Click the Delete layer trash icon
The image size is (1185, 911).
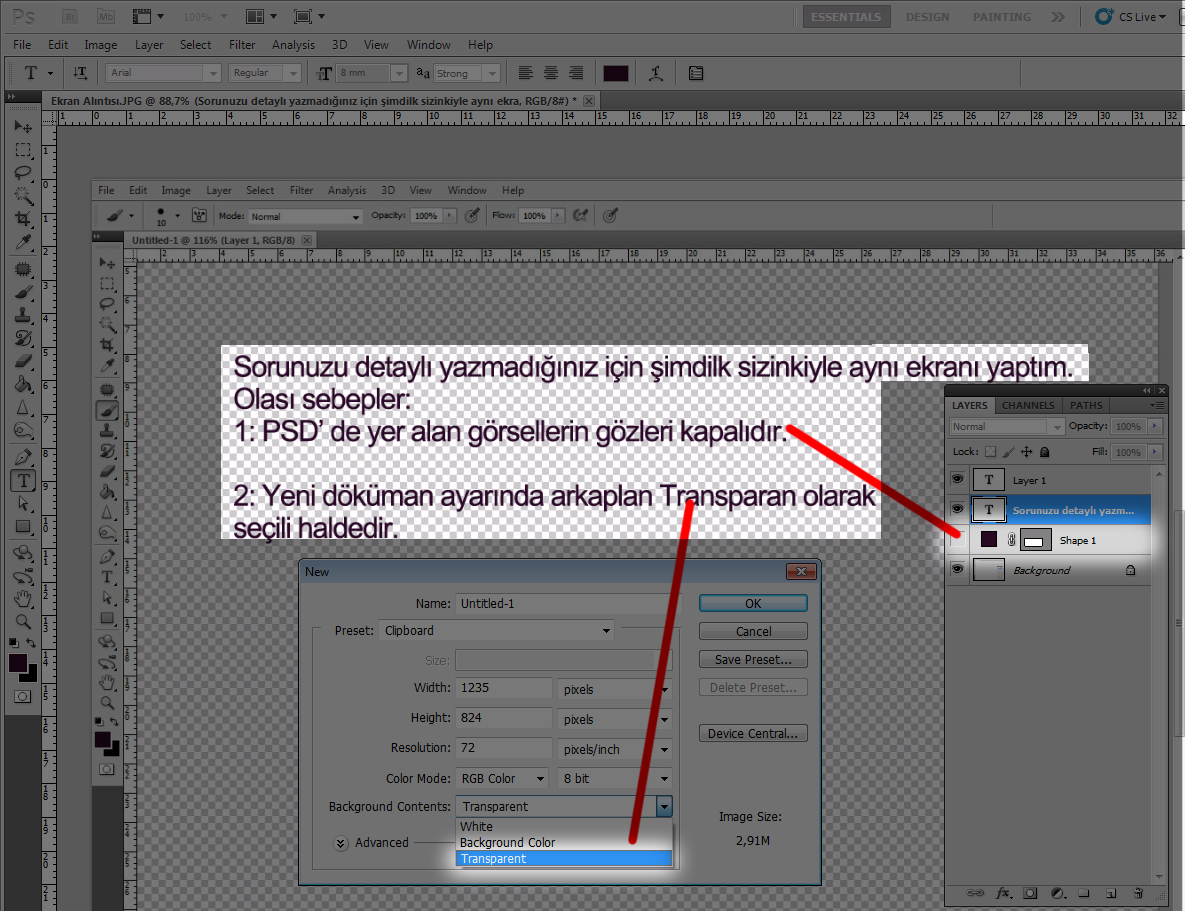click(1137, 892)
